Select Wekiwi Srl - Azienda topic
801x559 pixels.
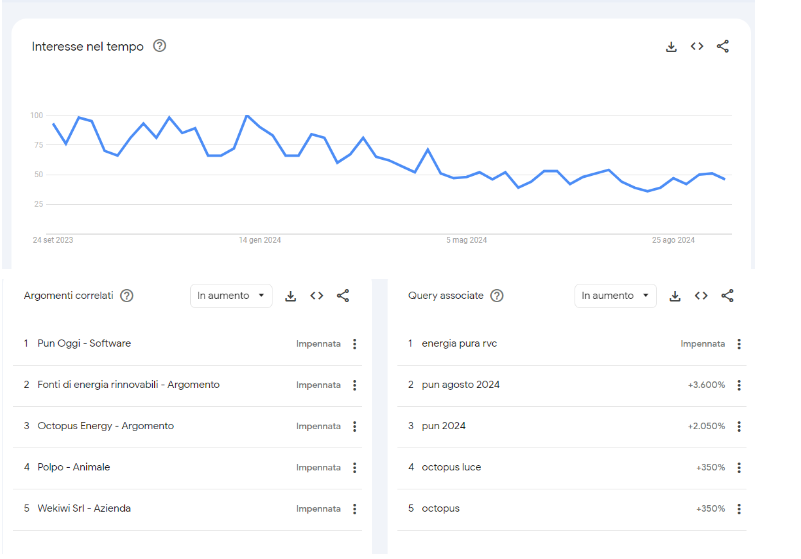tap(84, 509)
